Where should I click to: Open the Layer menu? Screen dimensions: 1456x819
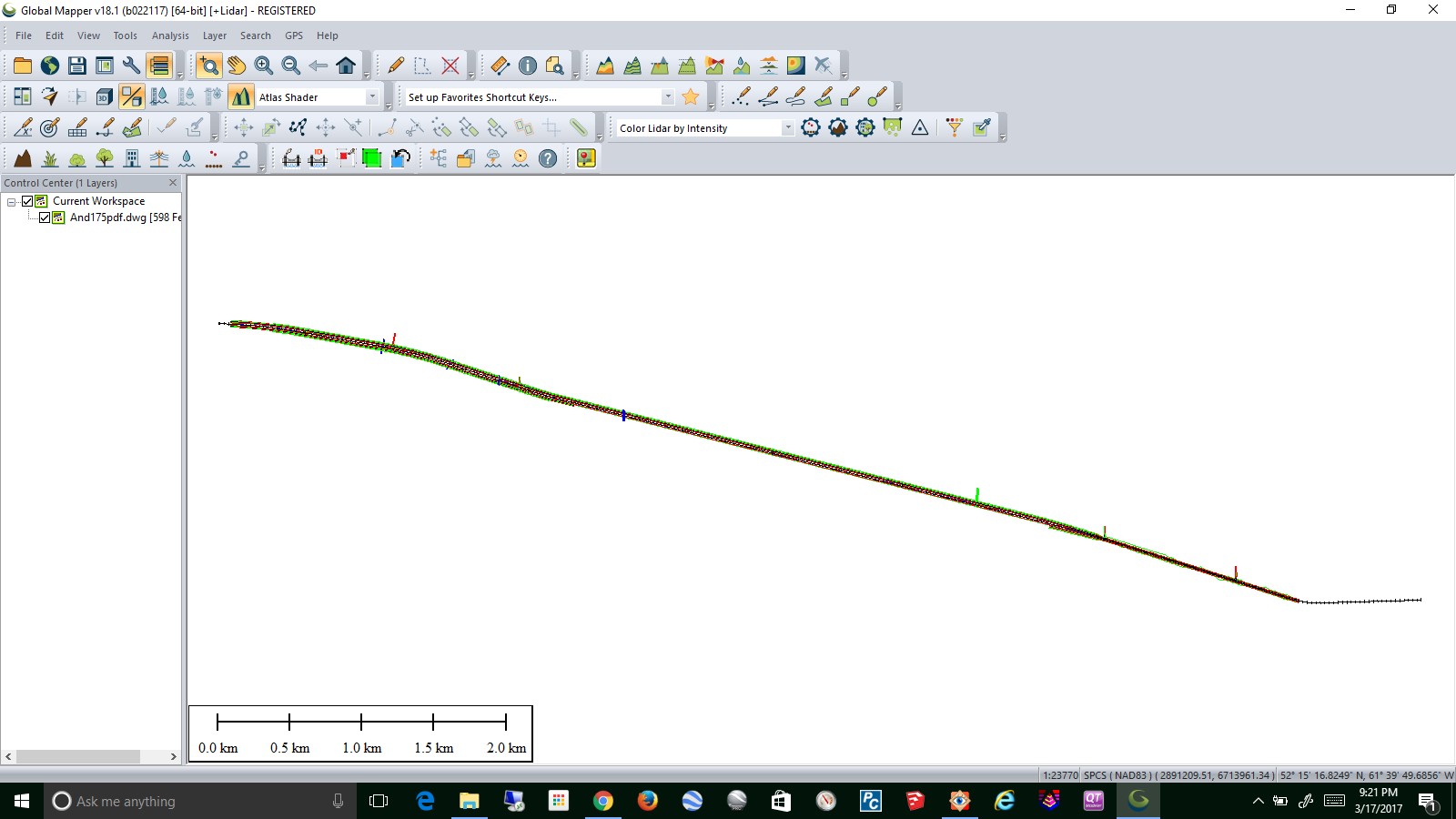click(x=215, y=35)
